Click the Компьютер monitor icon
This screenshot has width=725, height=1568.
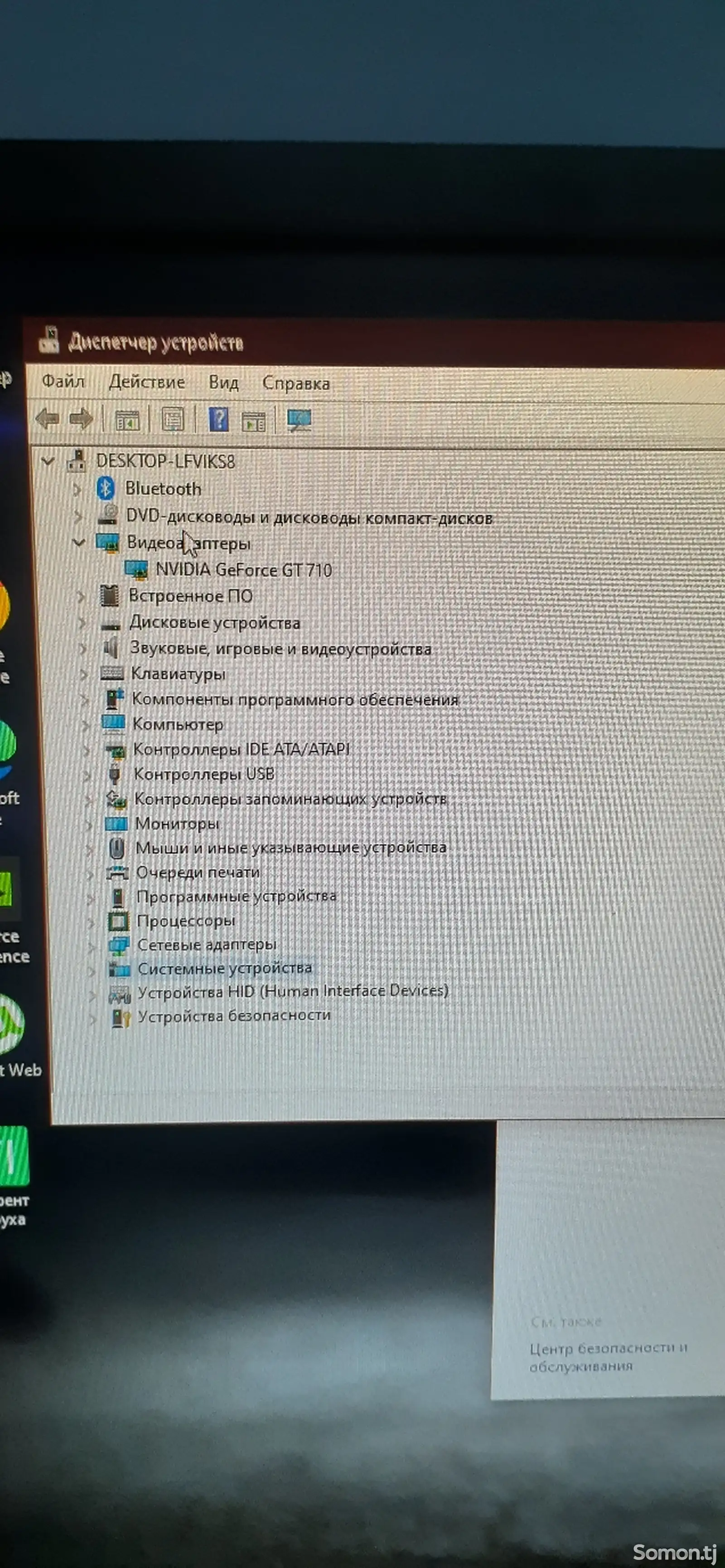click(114, 724)
